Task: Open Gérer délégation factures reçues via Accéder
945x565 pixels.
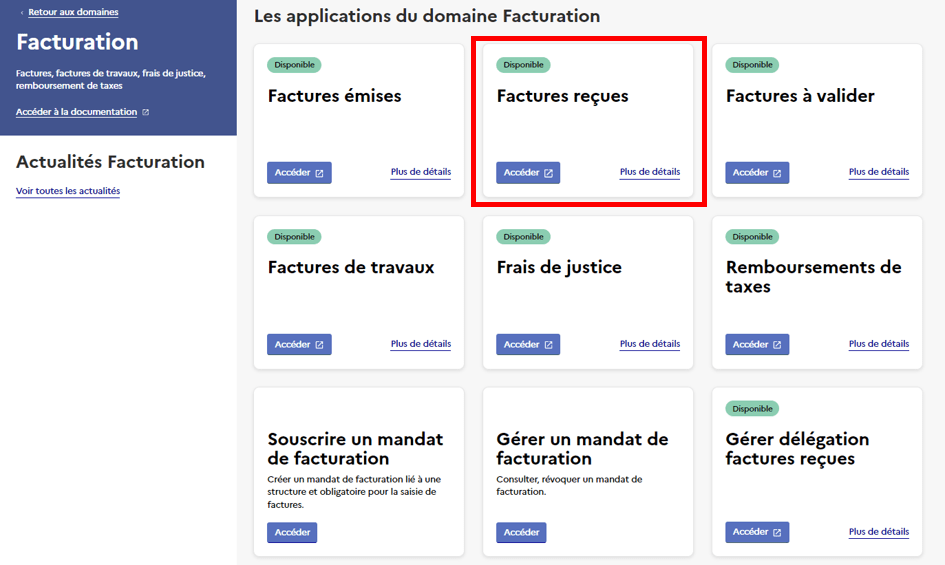Action: [757, 532]
